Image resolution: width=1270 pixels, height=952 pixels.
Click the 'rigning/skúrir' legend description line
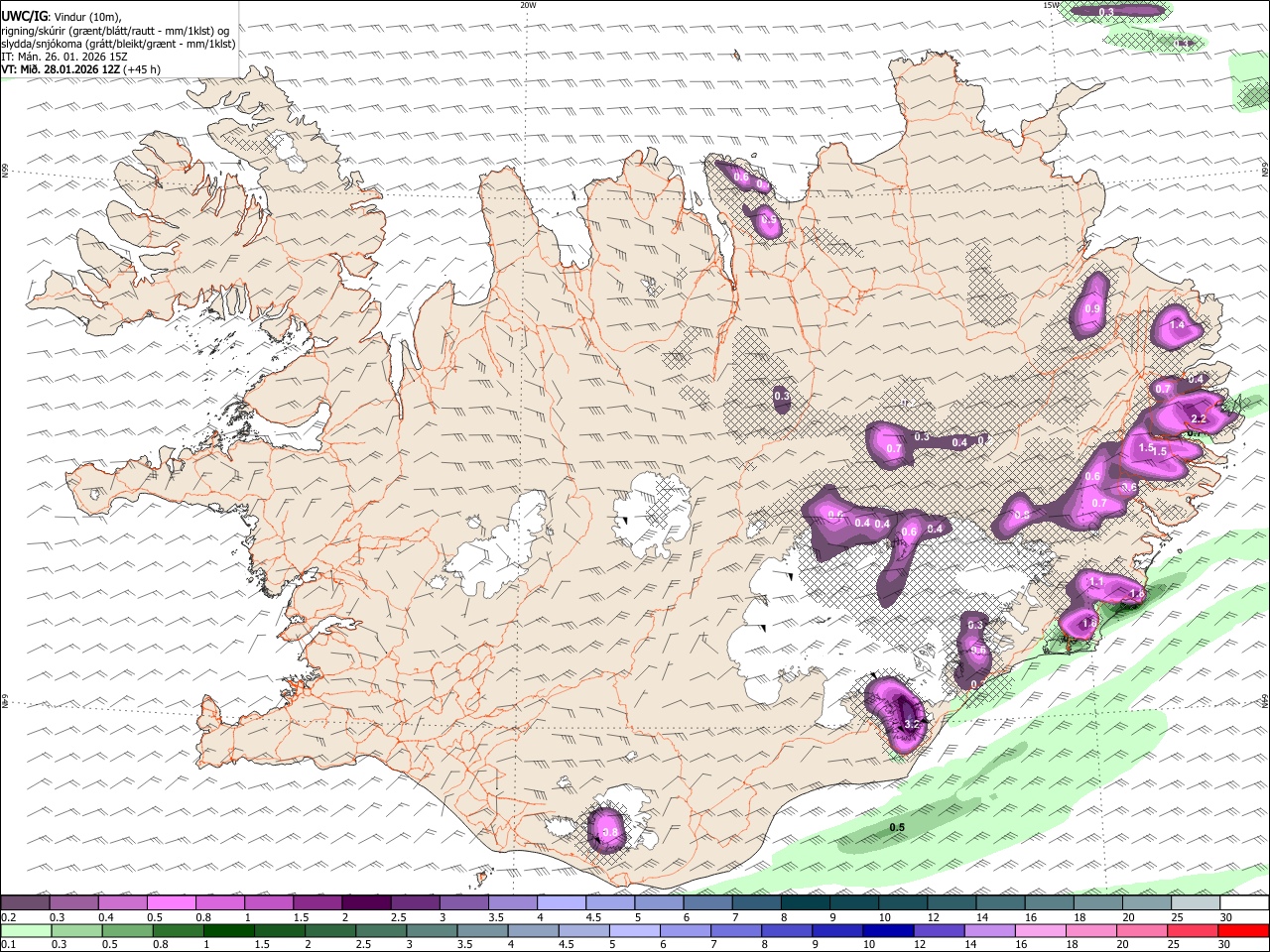115,30
